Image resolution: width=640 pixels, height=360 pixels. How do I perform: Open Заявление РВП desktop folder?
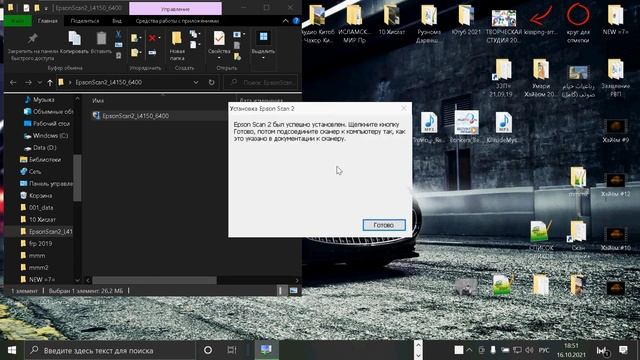(616, 78)
